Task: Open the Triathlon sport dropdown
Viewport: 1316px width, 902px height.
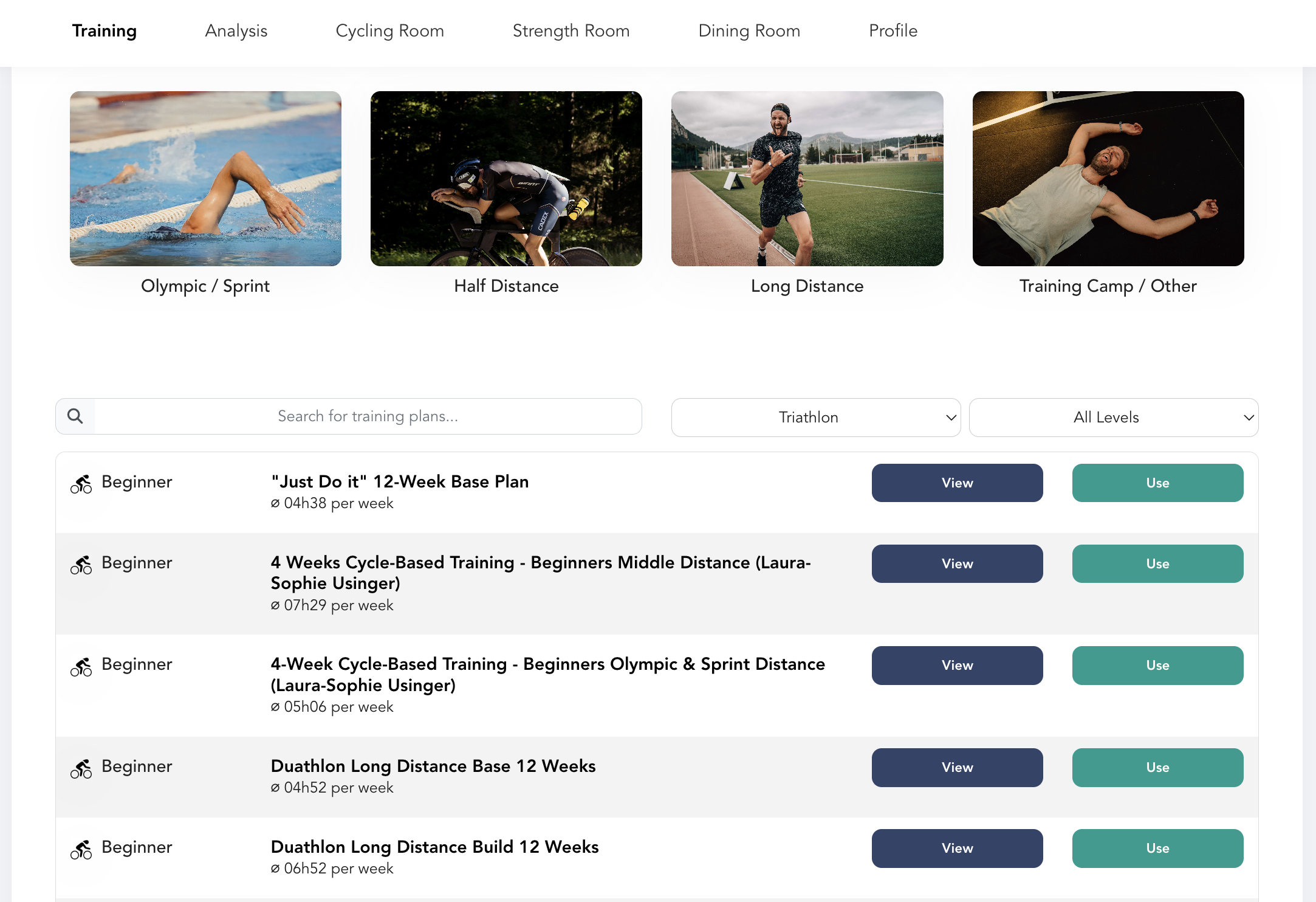Action: [x=815, y=418]
